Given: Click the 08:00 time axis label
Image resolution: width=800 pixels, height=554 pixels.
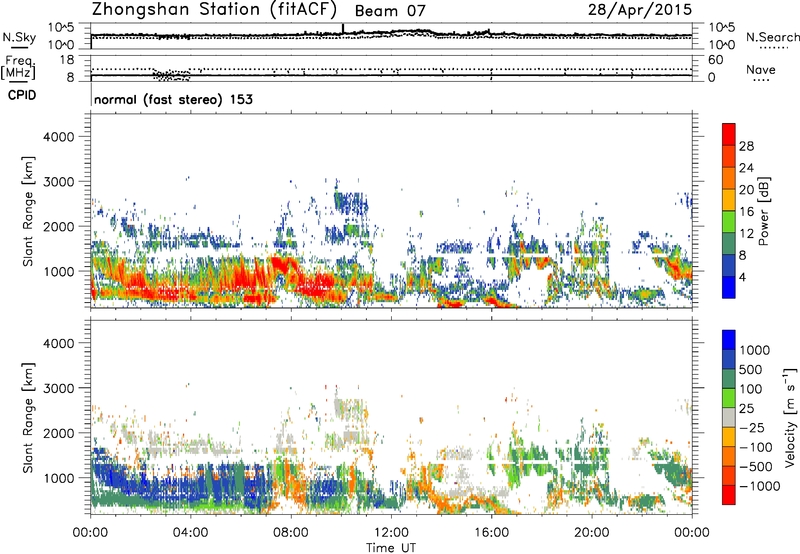Looking at the screenshot, I should [291, 533].
